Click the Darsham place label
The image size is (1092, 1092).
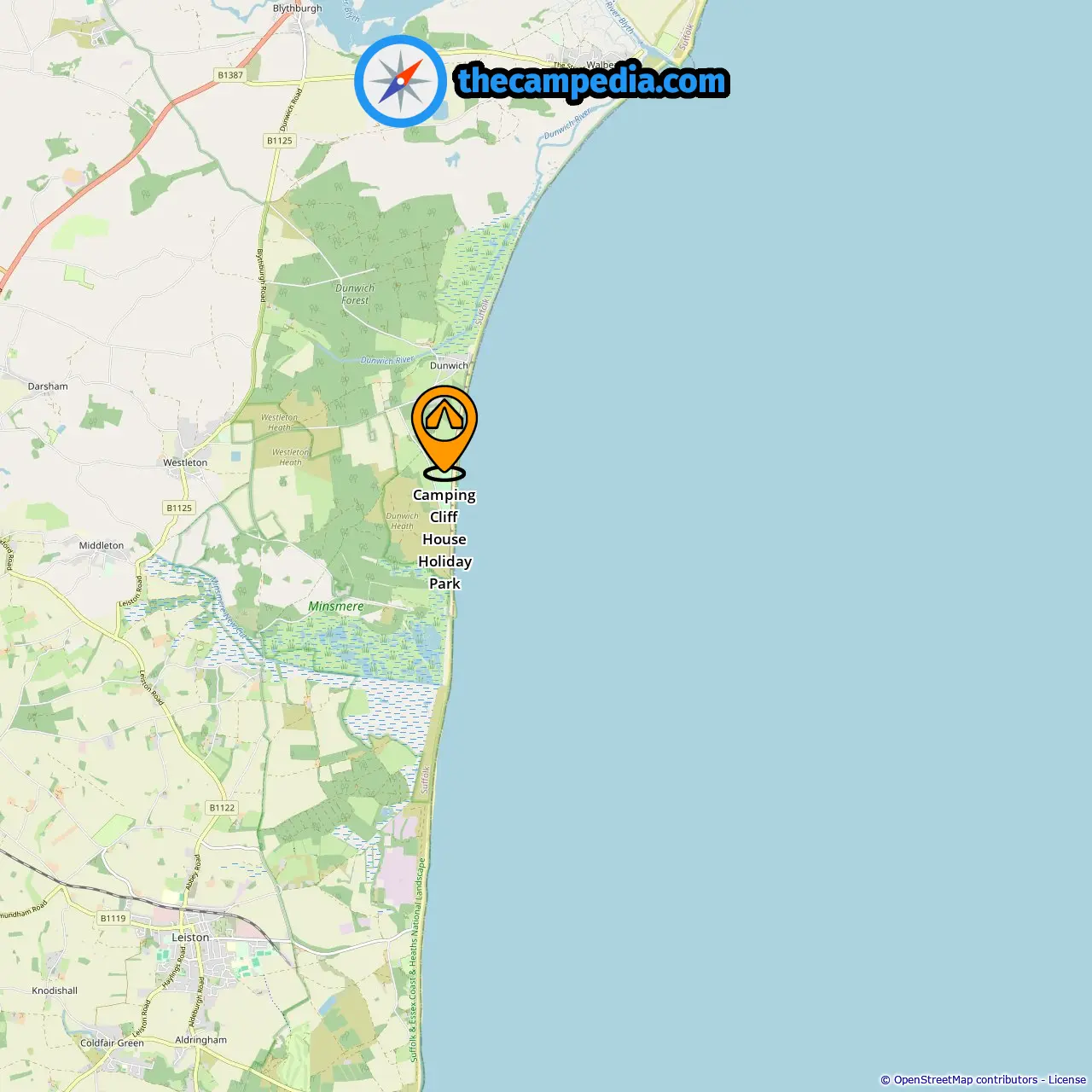(48, 386)
